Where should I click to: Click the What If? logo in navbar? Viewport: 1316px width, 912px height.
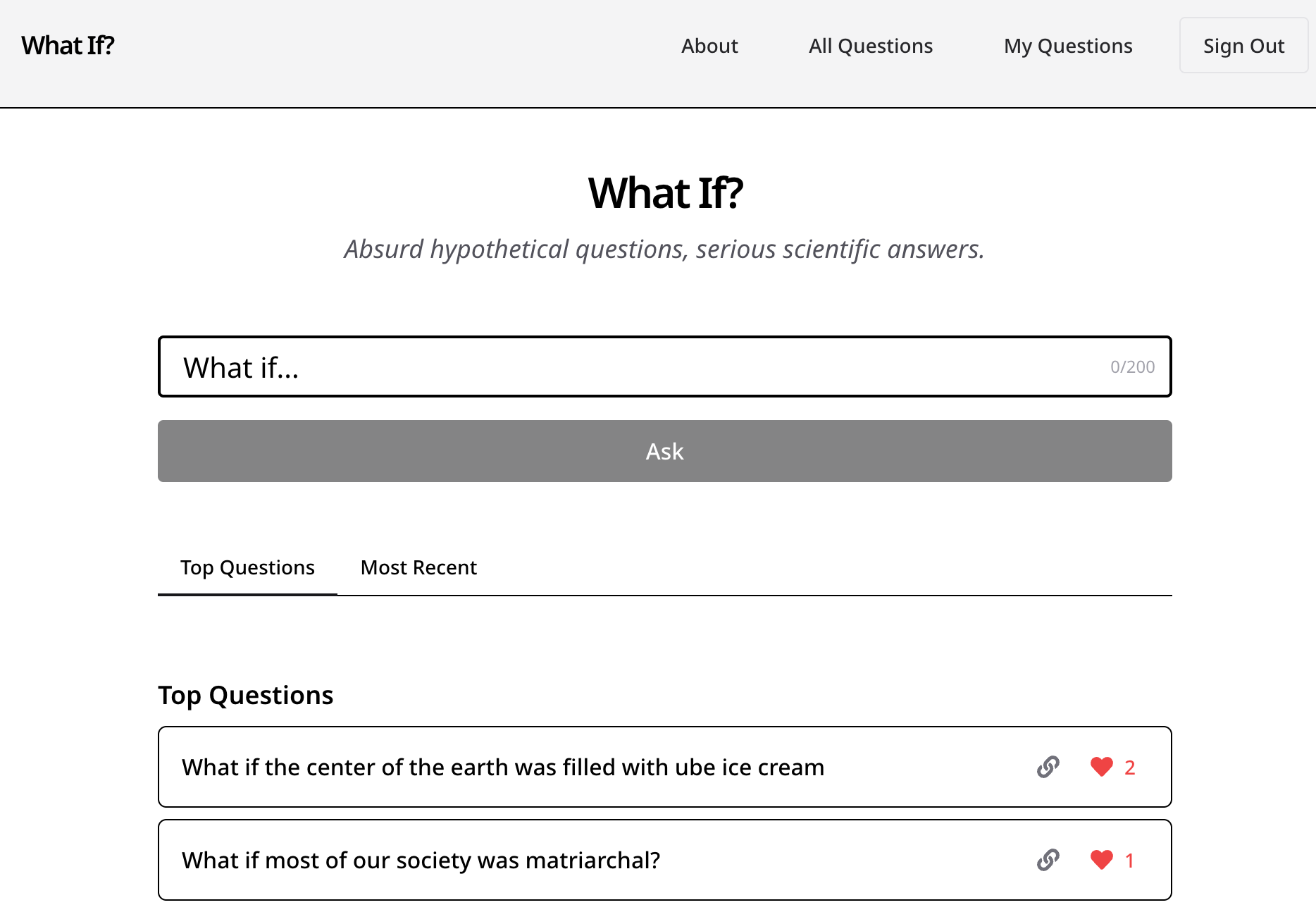[x=68, y=46]
